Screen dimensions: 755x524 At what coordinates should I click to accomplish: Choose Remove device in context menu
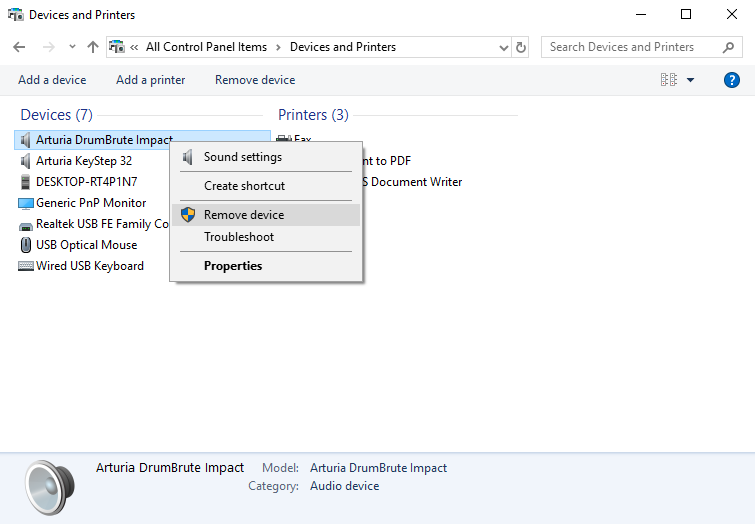pos(266,215)
